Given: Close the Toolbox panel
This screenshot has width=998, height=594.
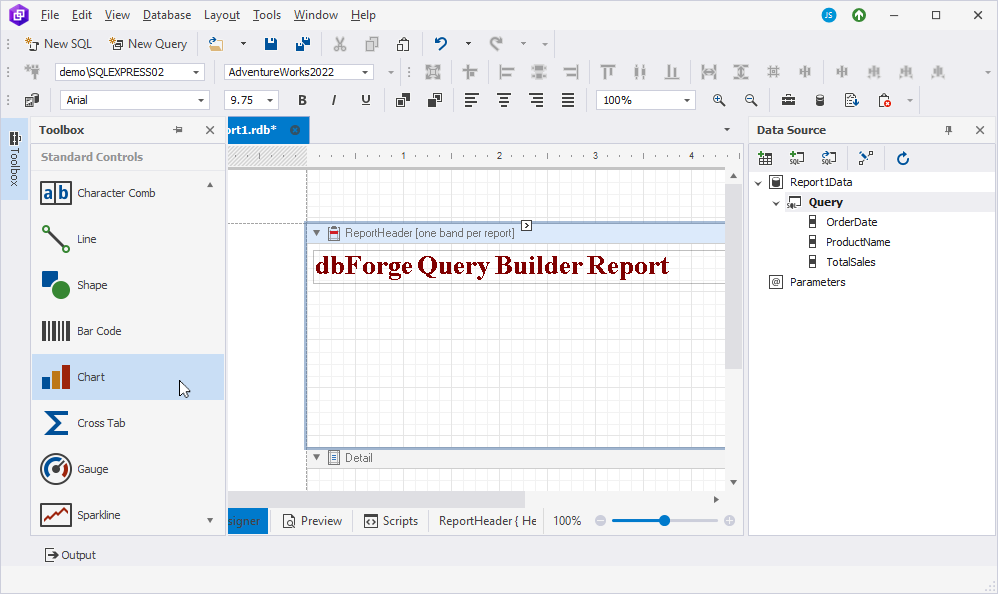Looking at the screenshot, I should click(x=210, y=130).
